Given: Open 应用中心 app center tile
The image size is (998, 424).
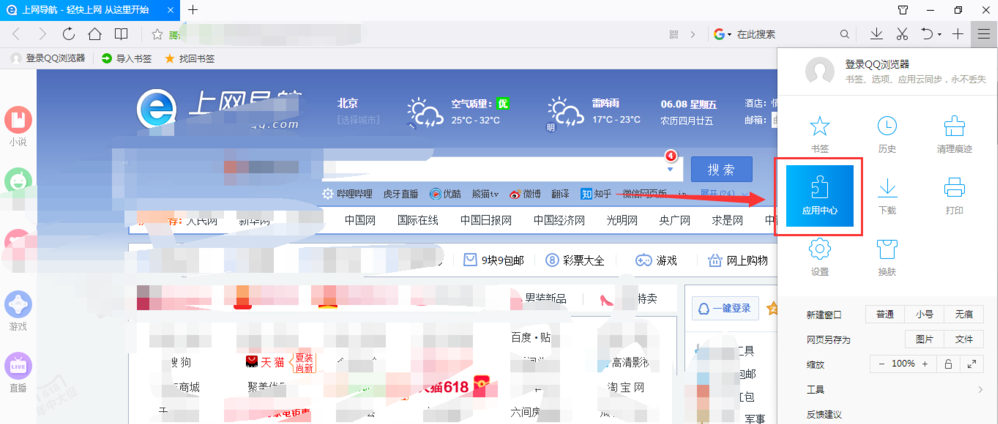Looking at the screenshot, I should [819, 195].
